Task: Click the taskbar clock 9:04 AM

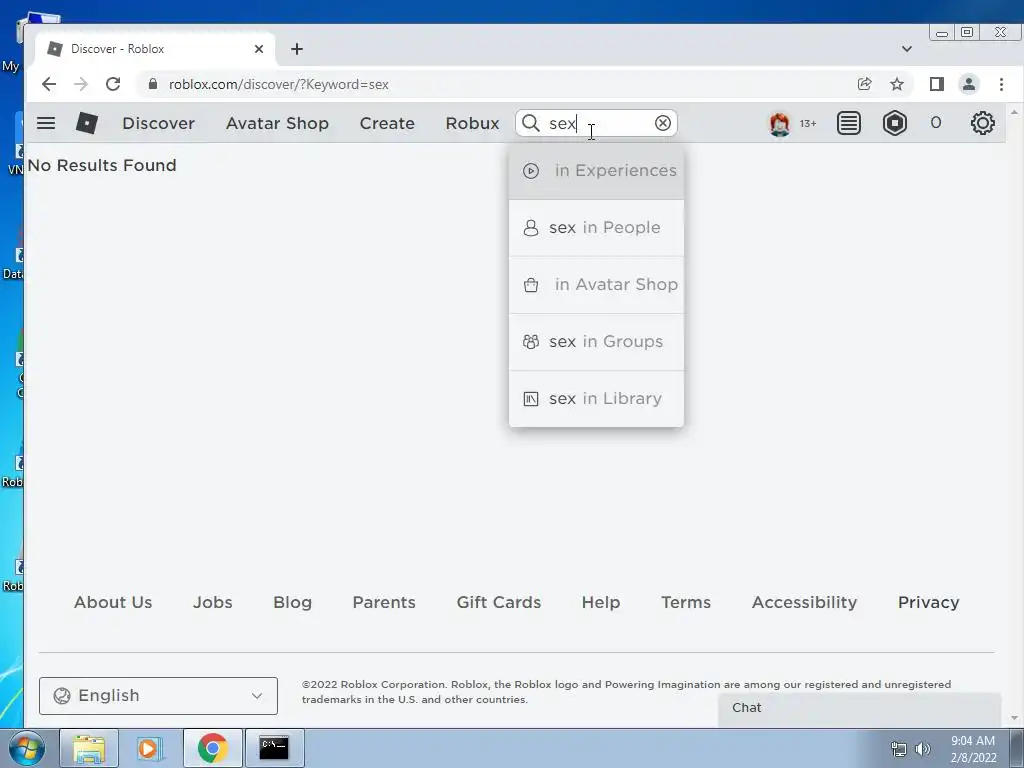Action: coord(972,741)
